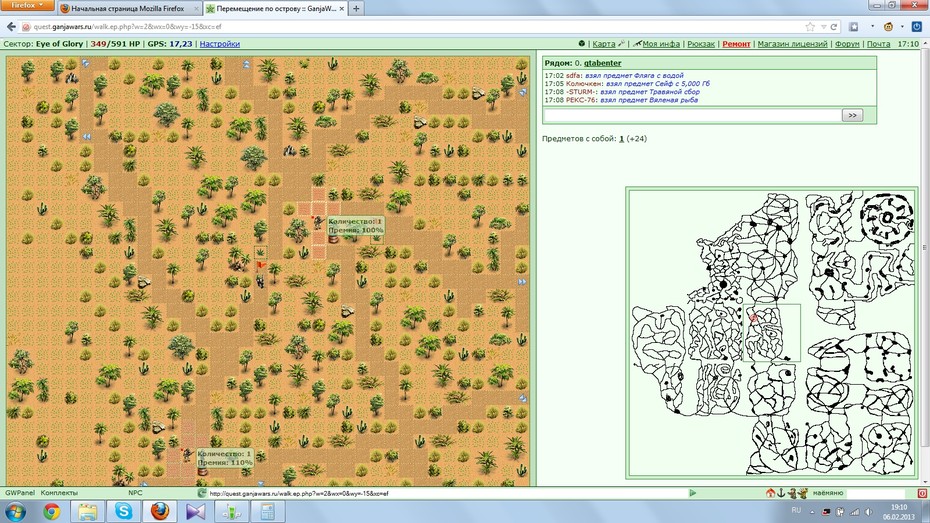This screenshot has height=523, width=930.
Task: Focus the browser address bar
Action: [x=415, y=27]
